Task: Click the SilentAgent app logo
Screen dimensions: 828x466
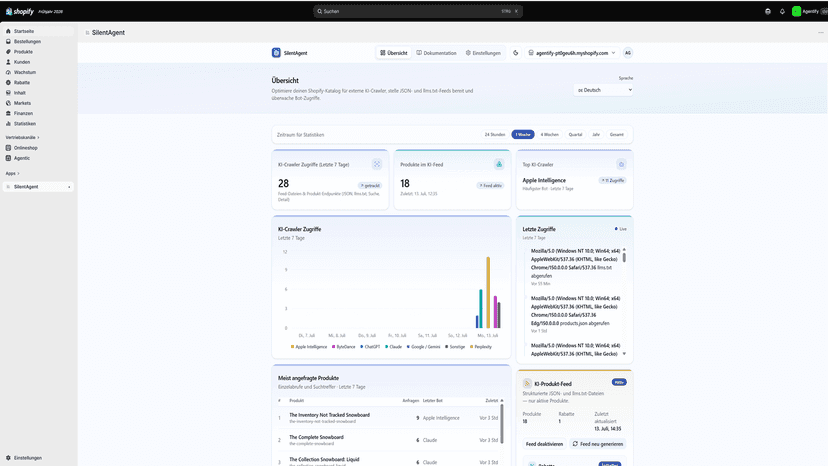Action: click(x=276, y=53)
